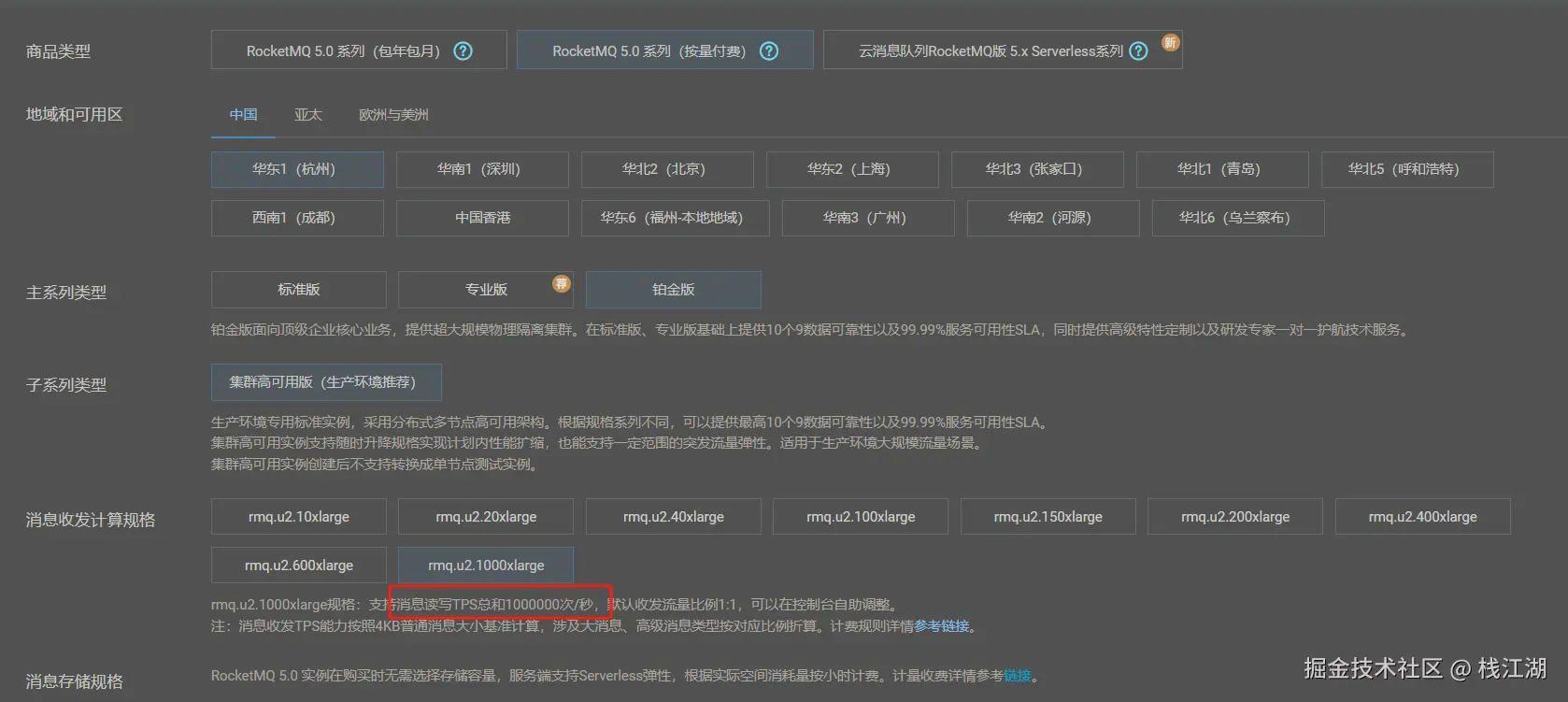
Task: Pick spec rmq.u2.600xlarge
Action: (299, 566)
